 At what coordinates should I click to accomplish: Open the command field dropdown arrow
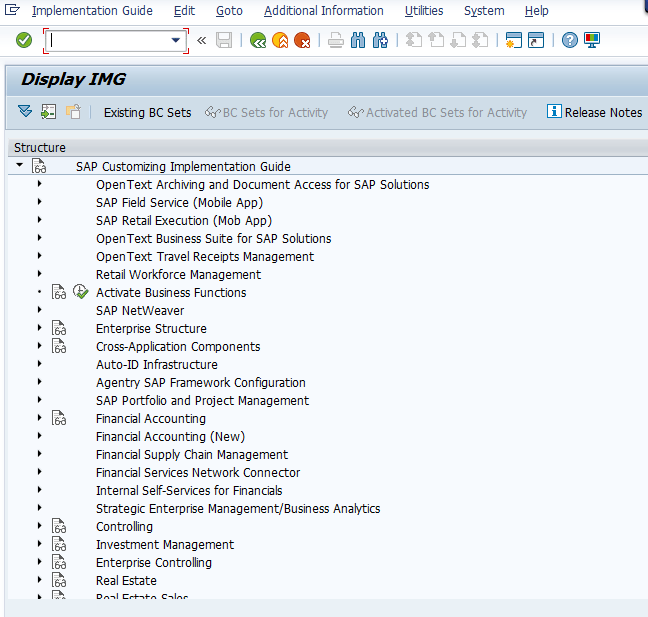point(176,40)
